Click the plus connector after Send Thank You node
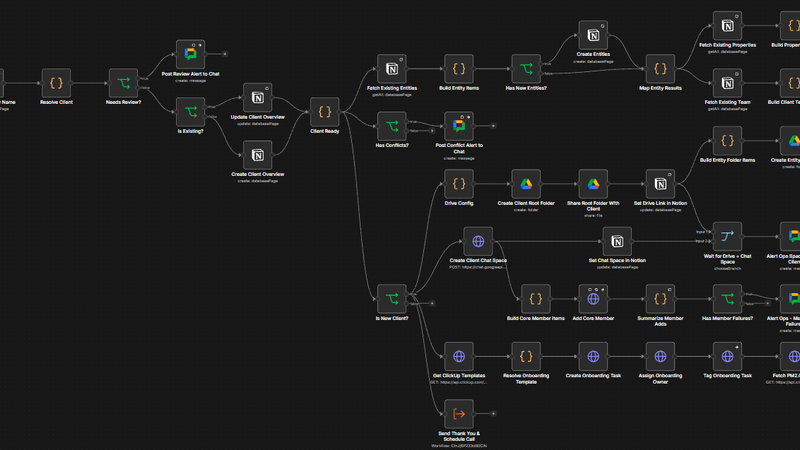This screenshot has width=800, height=450. tap(493, 414)
